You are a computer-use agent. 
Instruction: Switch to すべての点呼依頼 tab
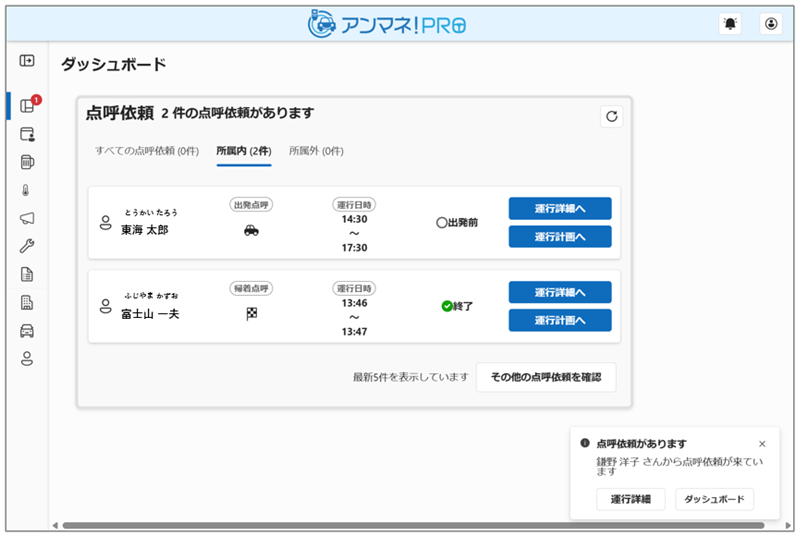click(x=147, y=151)
